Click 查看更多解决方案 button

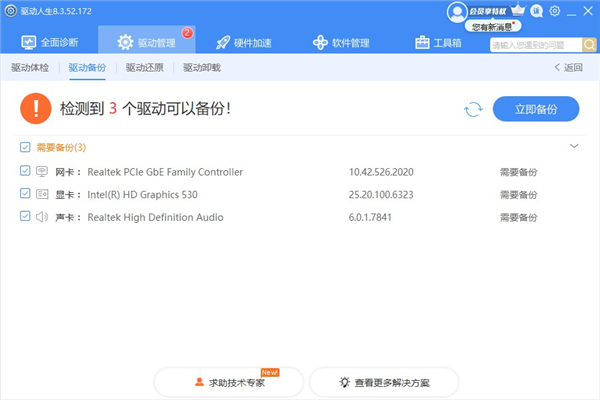coord(384,382)
